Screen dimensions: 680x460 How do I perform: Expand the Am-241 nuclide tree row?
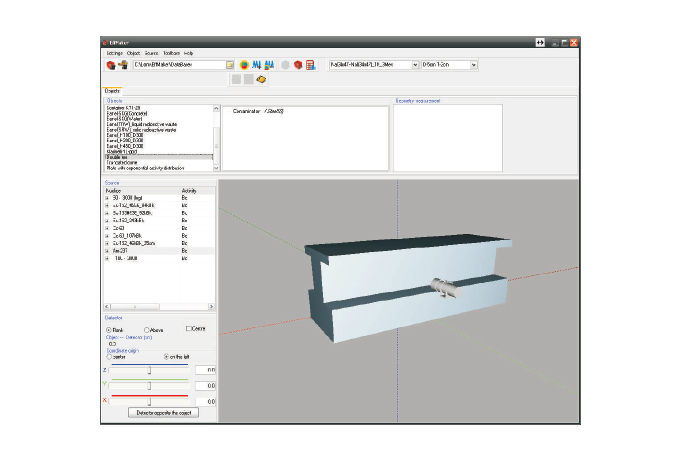107,251
